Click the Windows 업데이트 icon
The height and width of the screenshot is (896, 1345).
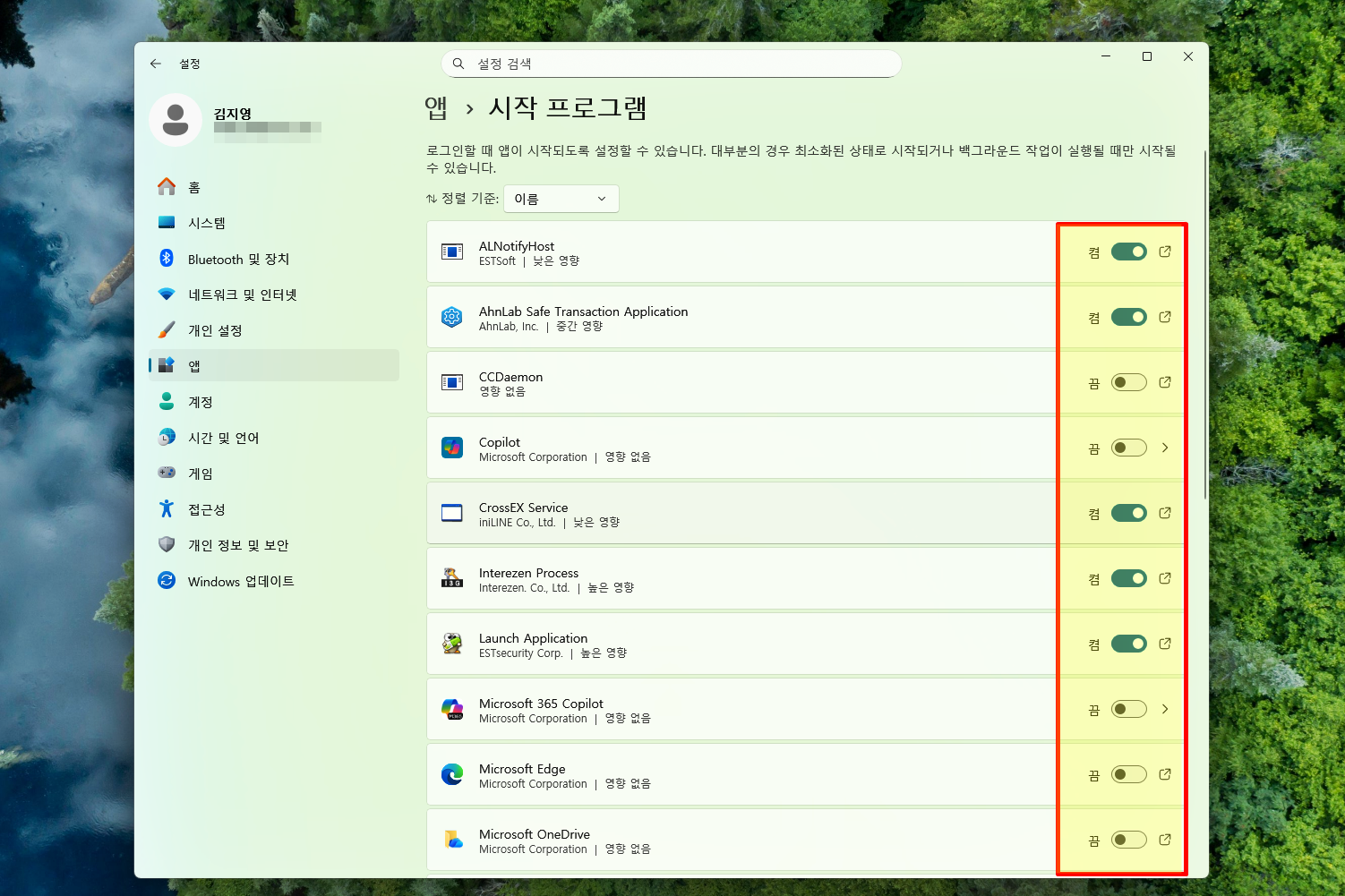[167, 580]
